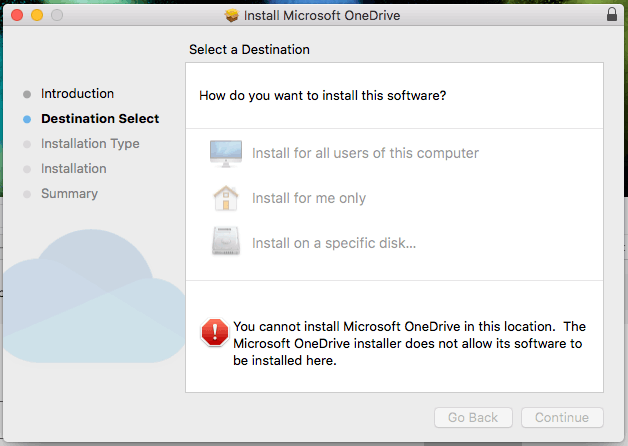
Task: Choose Install for all users of this computer
Action: 365,153
